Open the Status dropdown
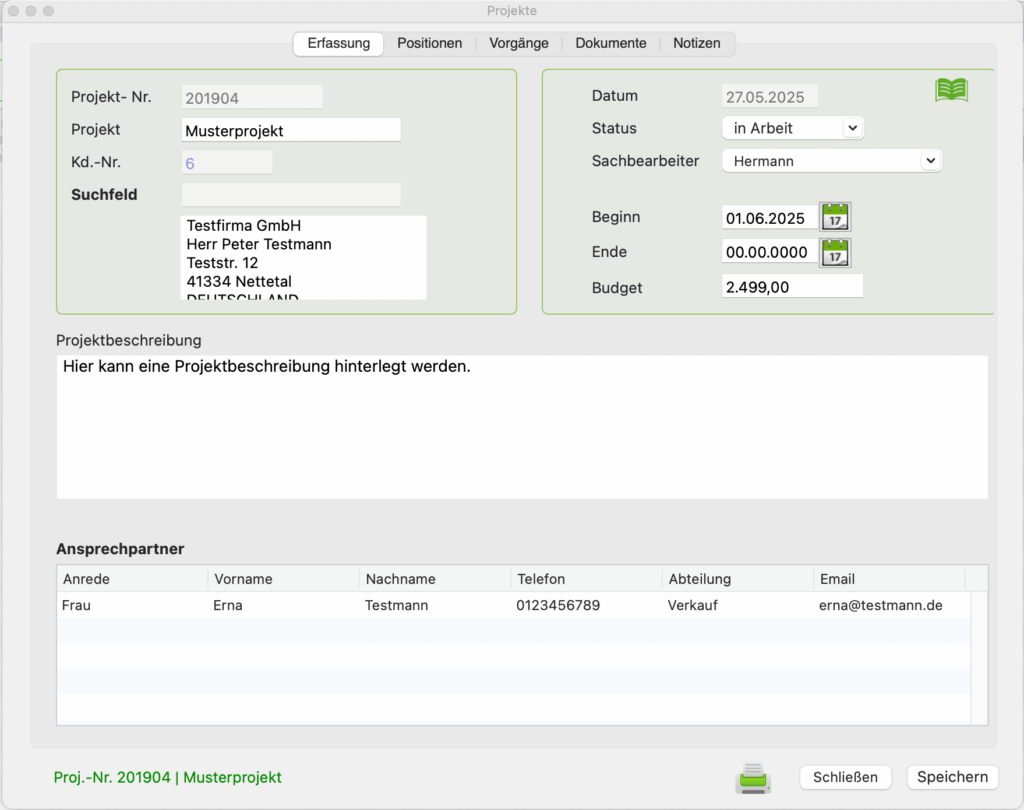This screenshot has height=810, width=1024. 793,128
